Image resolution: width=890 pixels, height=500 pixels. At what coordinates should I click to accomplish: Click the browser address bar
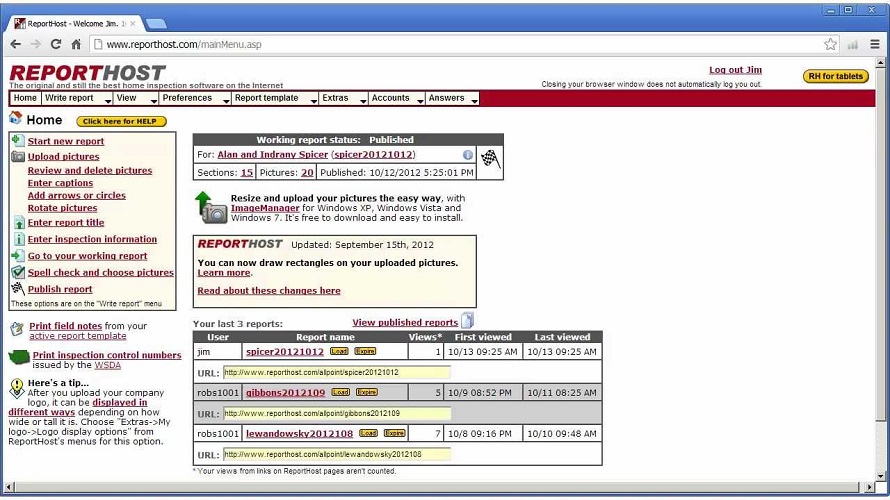(x=463, y=44)
